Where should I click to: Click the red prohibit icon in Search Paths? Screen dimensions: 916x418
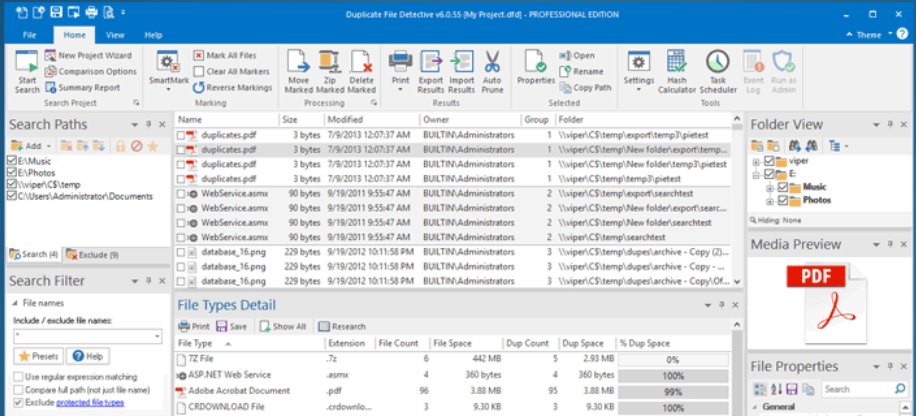click(137, 146)
